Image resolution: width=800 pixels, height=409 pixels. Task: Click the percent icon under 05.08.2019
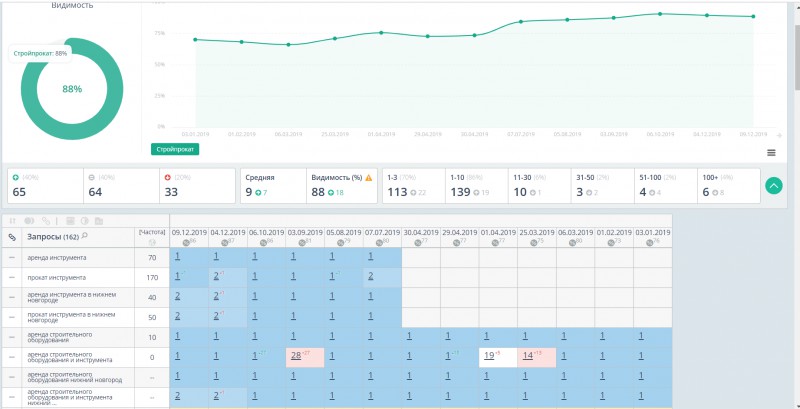click(x=341, y=243)
